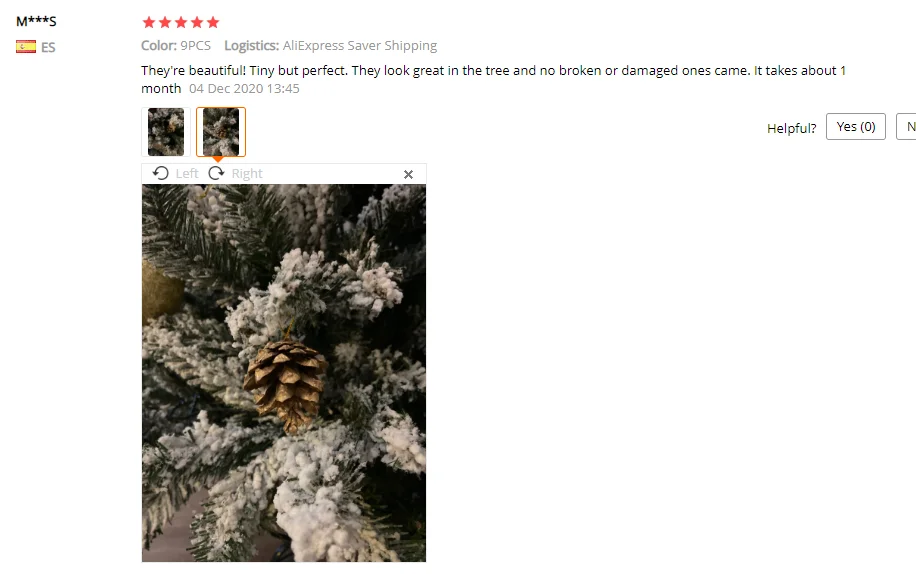The height and width of the screenshot is (574, 916).
Task: Click the rotate right arrow icon
Action: click(x=217, y=173)
